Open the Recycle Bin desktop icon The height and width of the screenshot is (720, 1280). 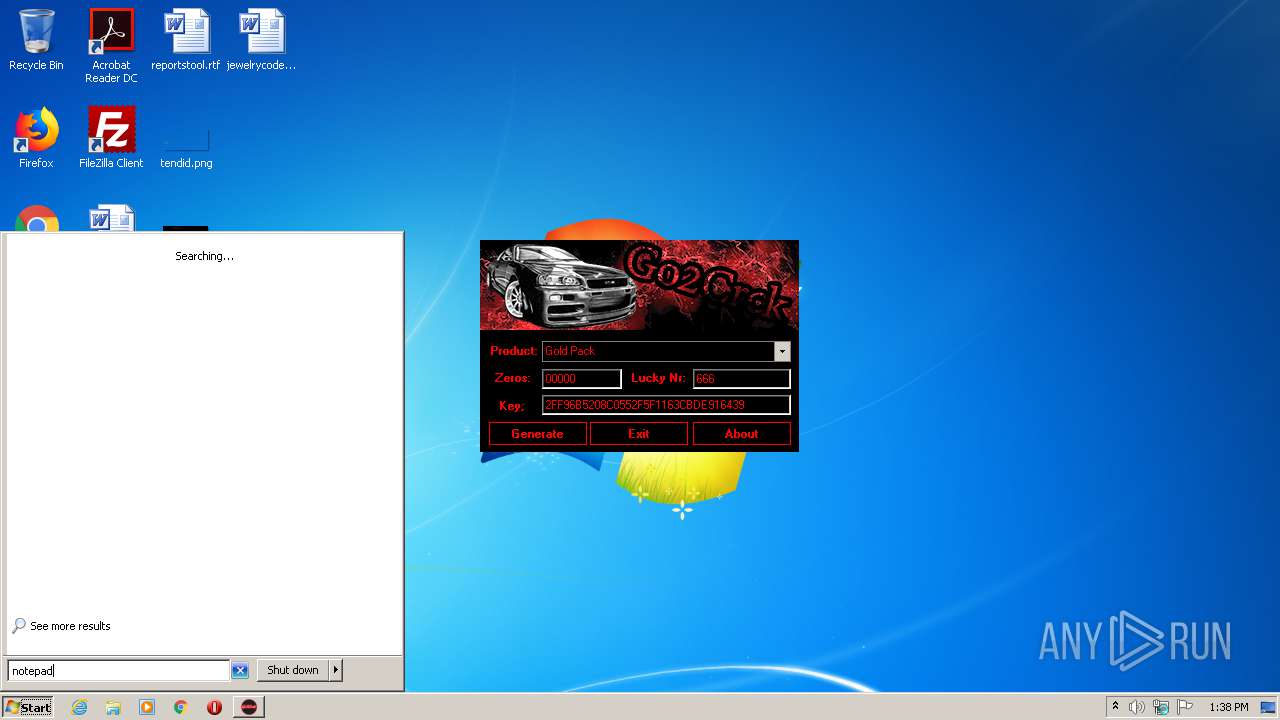click(36, 40)
